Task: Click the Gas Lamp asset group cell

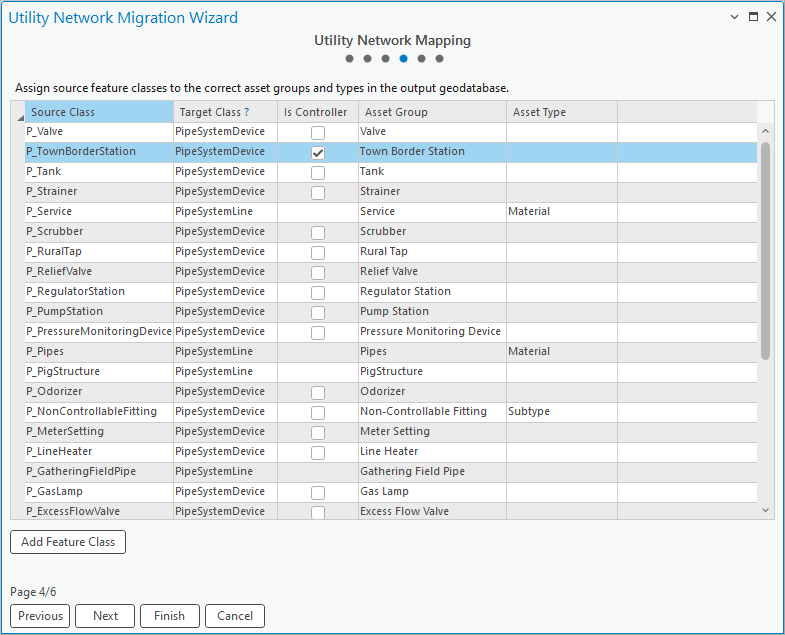Action: tap(433, 492)
